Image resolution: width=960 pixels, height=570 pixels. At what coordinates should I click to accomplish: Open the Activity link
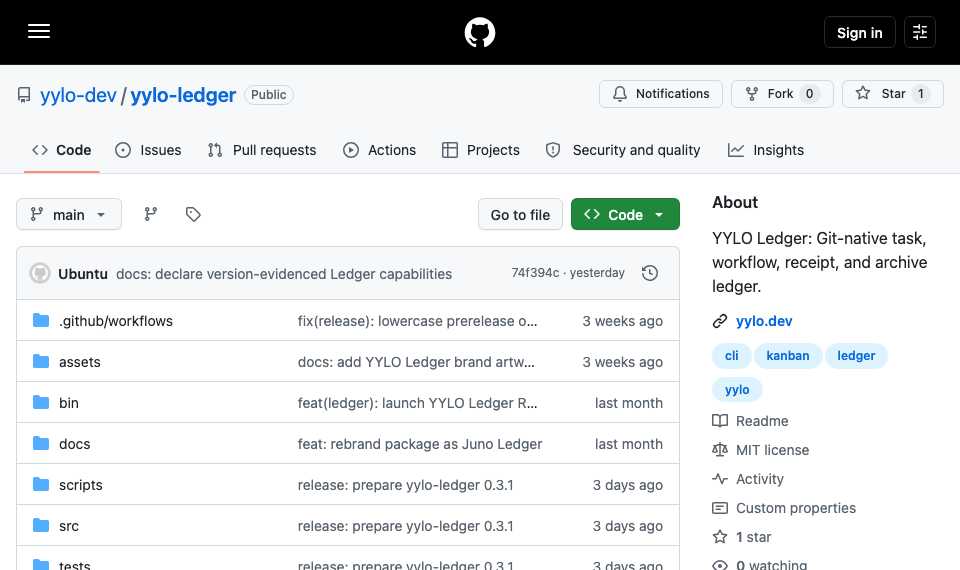pyautogui.click(x=759, y=479)
